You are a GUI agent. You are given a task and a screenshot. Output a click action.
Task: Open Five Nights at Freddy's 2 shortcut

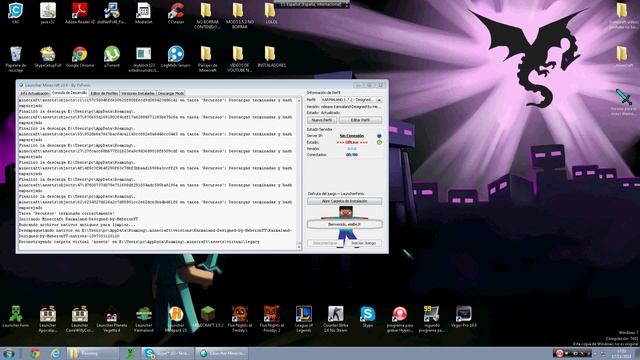pos(271,319)
